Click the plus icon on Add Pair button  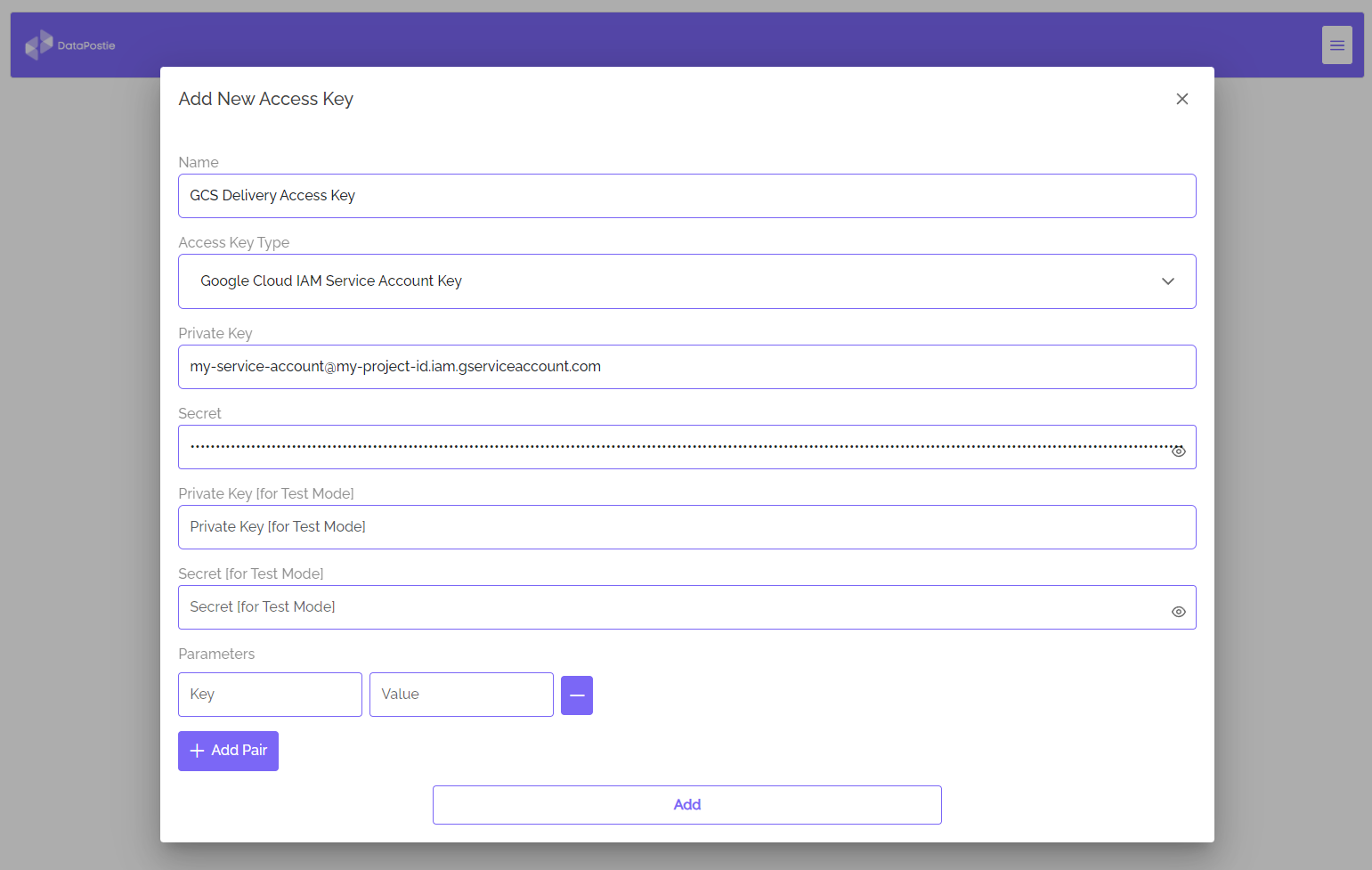coord(197,751)
